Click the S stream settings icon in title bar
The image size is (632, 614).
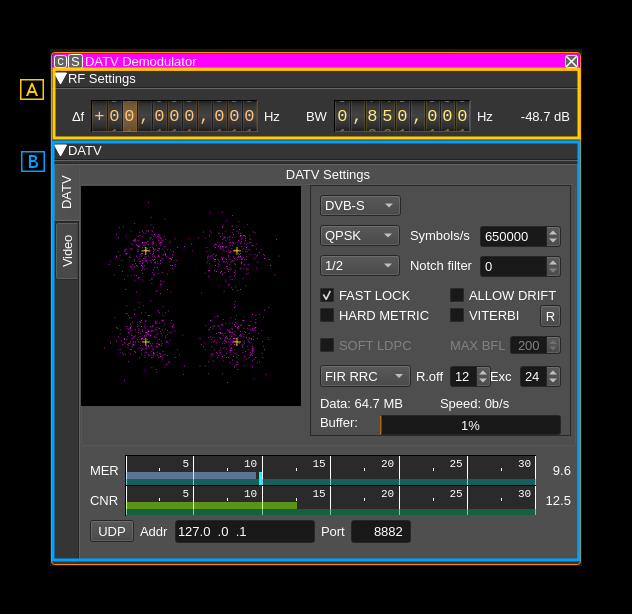tap(75, 61)
